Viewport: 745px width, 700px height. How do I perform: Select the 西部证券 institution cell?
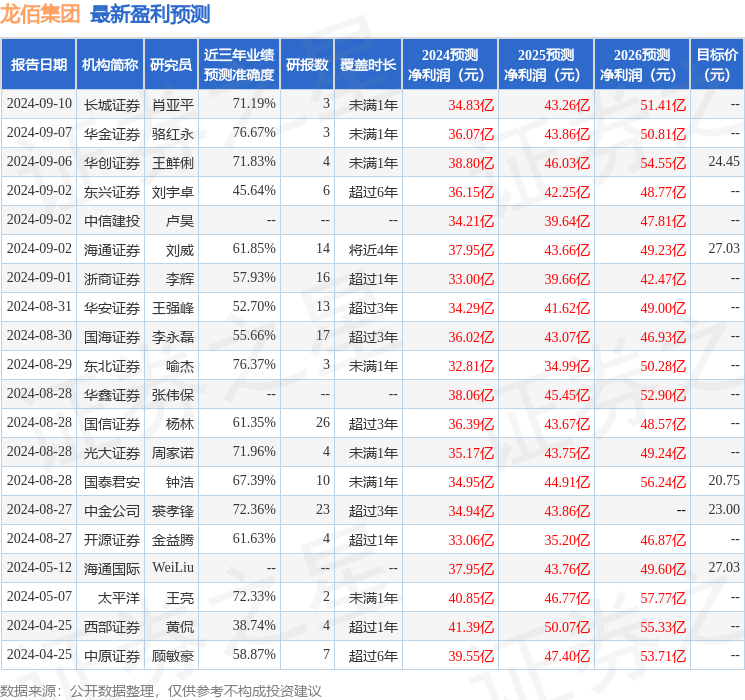coord(112,627)
